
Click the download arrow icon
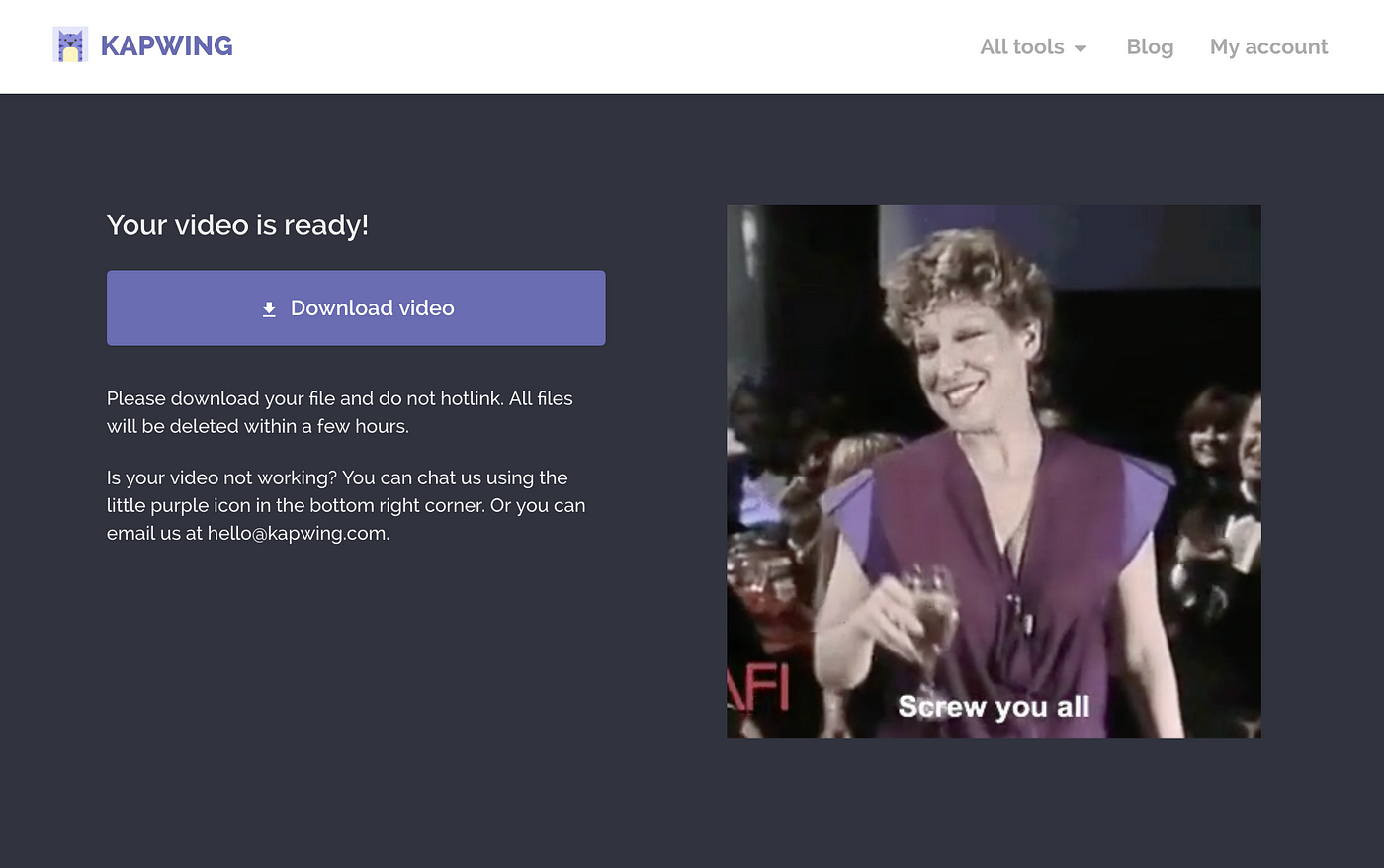point(269,309)
